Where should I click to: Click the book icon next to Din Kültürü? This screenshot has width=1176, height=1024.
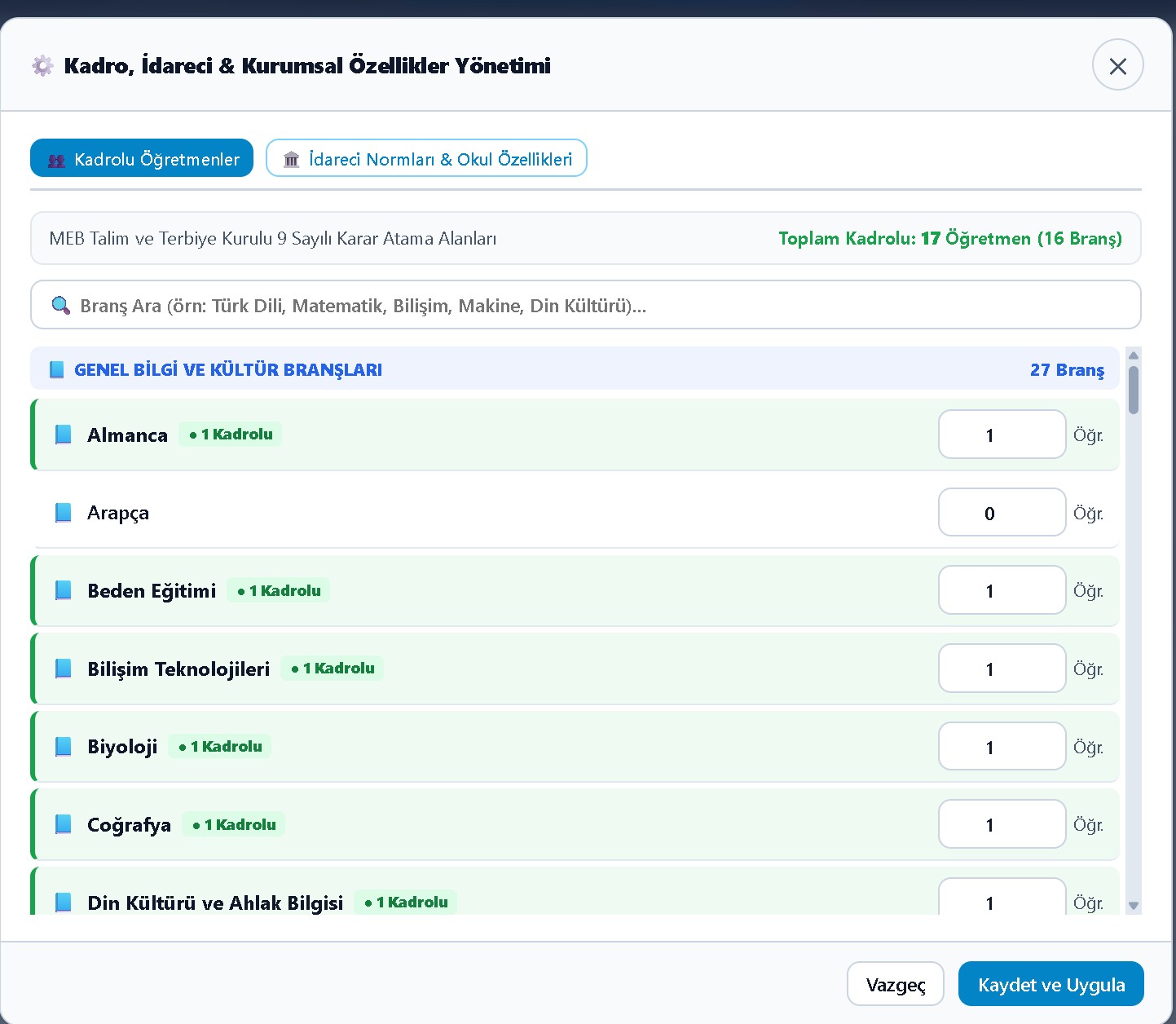63,902
